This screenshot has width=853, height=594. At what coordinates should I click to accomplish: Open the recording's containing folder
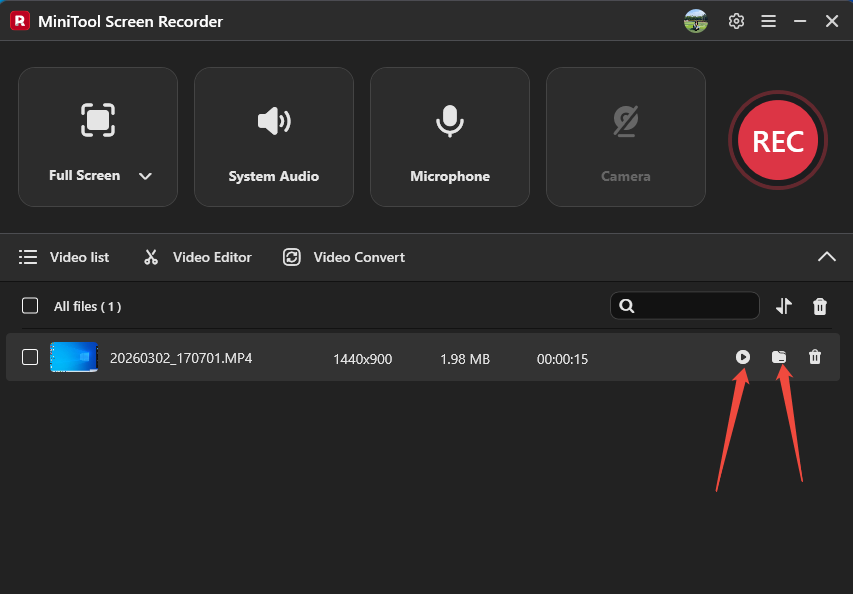pyautogui.click(x=779, y=357)
